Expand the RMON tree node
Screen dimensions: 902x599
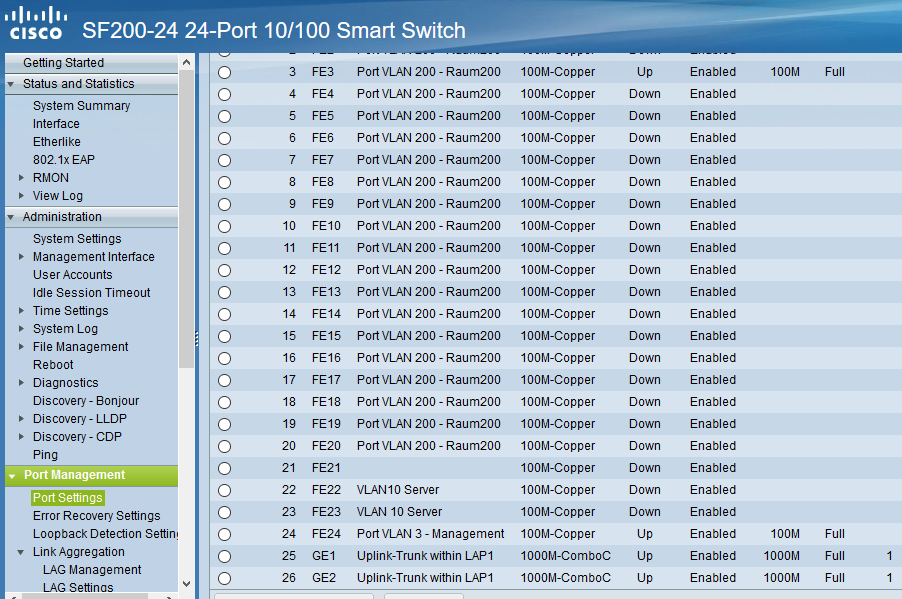point(21,178)
